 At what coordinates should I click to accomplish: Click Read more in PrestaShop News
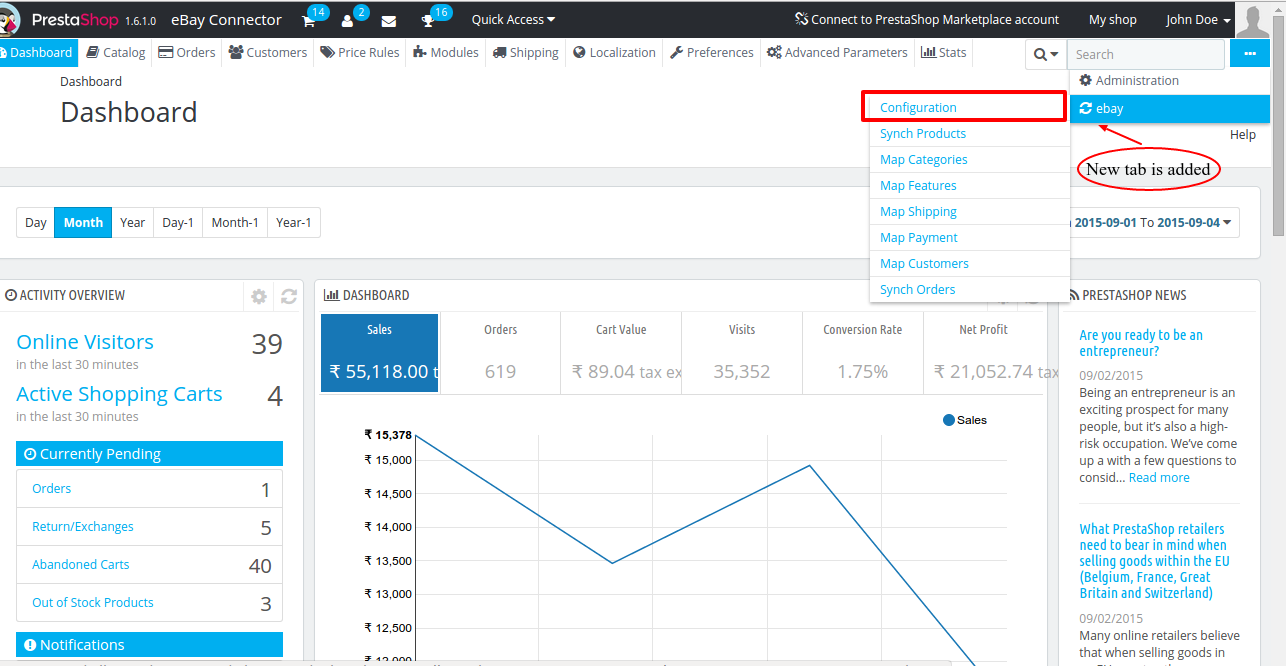tap(1159, 478)
